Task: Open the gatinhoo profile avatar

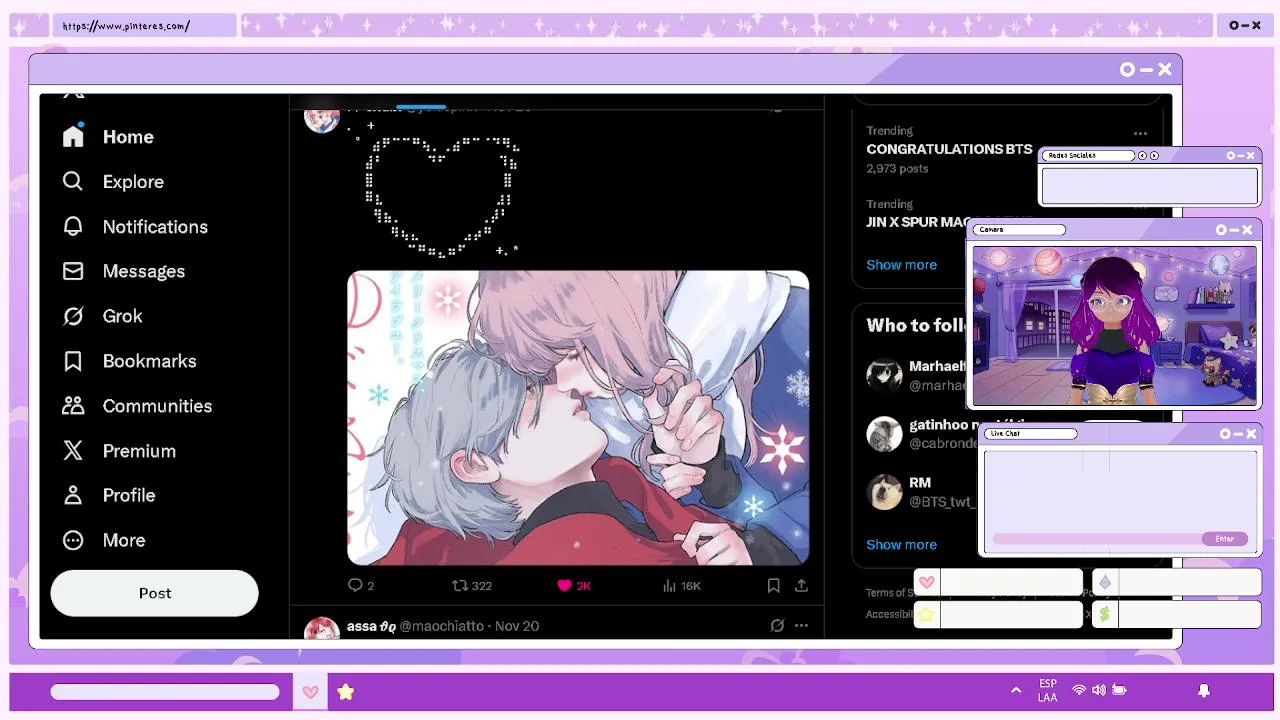Action: [x=884, y=434]
